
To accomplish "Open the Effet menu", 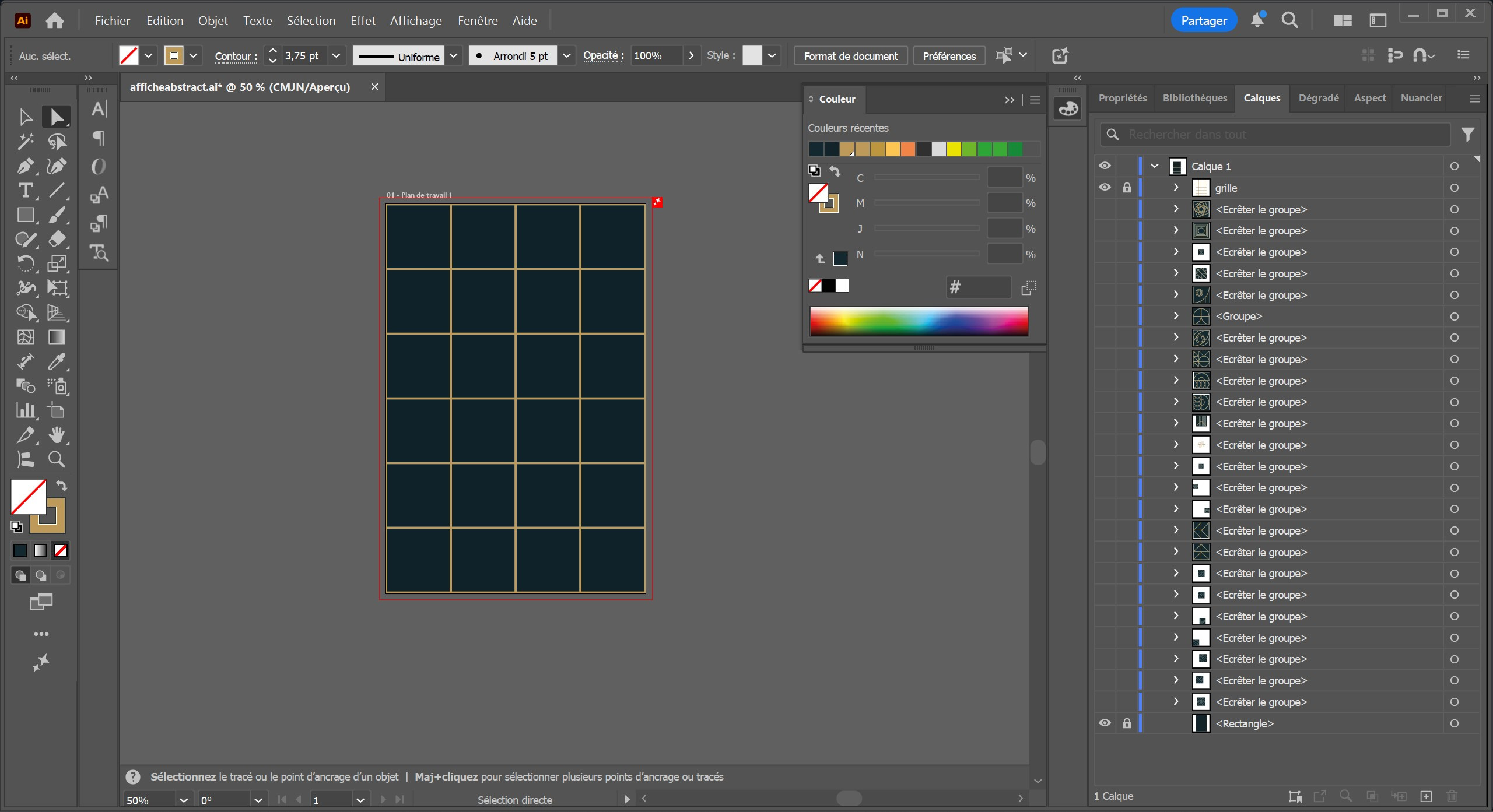I will click(362, 21).
